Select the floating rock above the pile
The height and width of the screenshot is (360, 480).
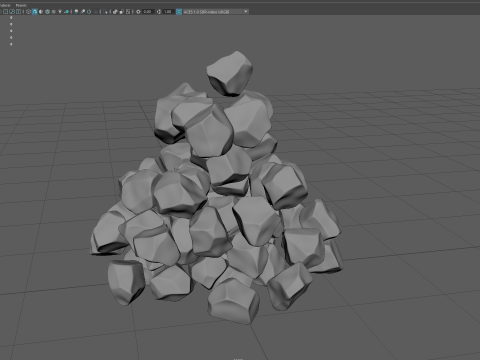(x=230, y=73)
